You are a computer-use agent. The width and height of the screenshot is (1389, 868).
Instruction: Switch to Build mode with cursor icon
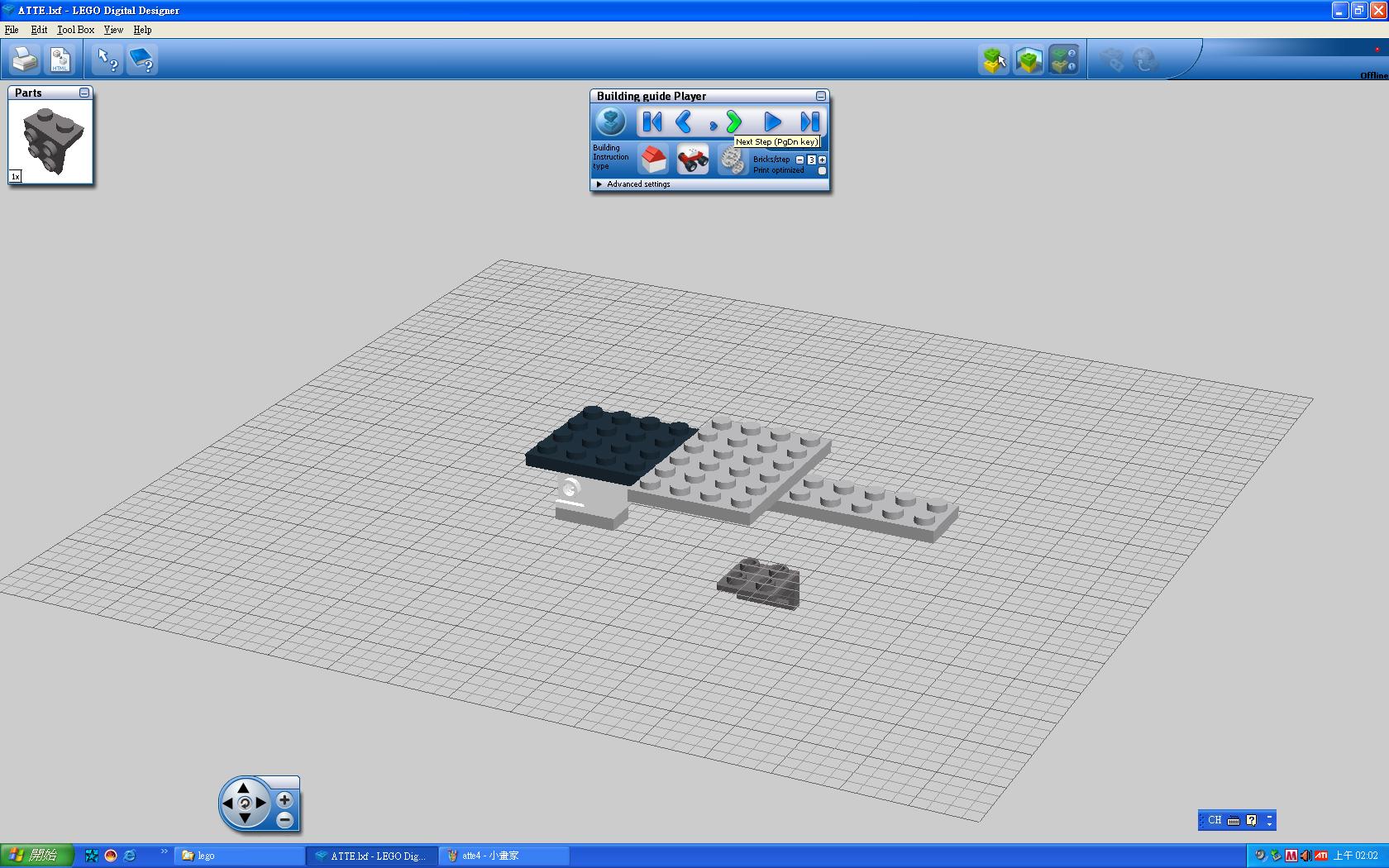tap(994, 60)
